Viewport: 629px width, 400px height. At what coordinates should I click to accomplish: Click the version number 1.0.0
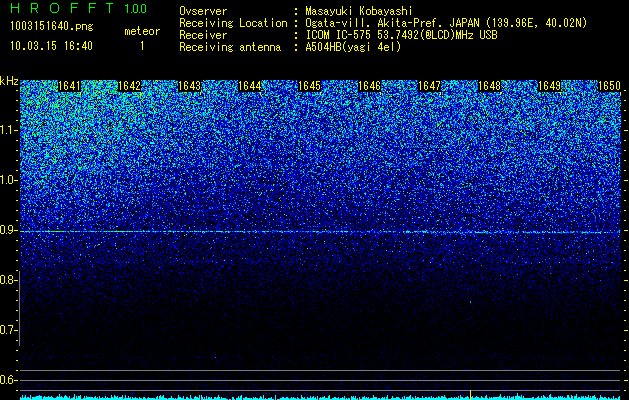(136, 9)
